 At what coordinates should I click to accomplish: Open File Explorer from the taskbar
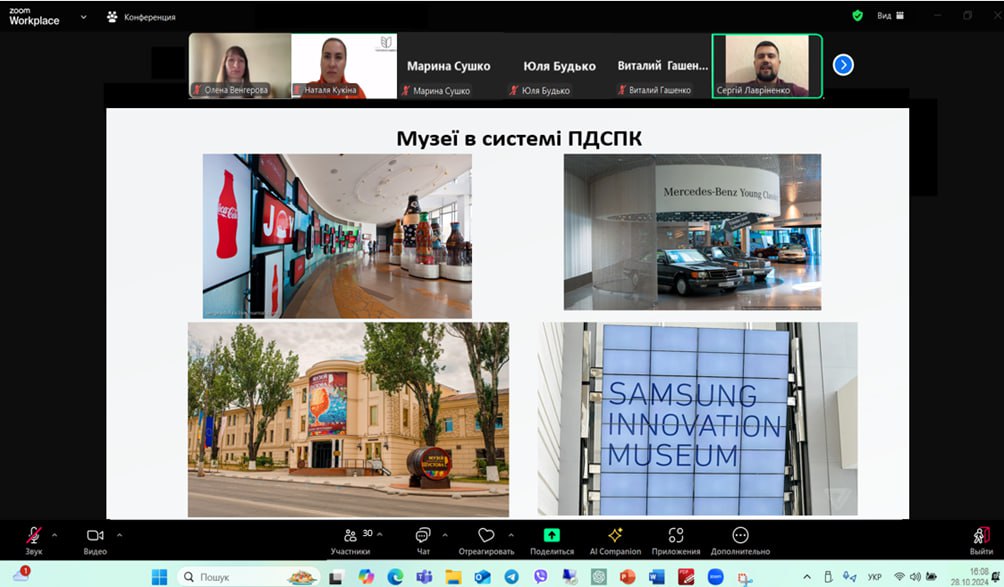coord(453,577)
